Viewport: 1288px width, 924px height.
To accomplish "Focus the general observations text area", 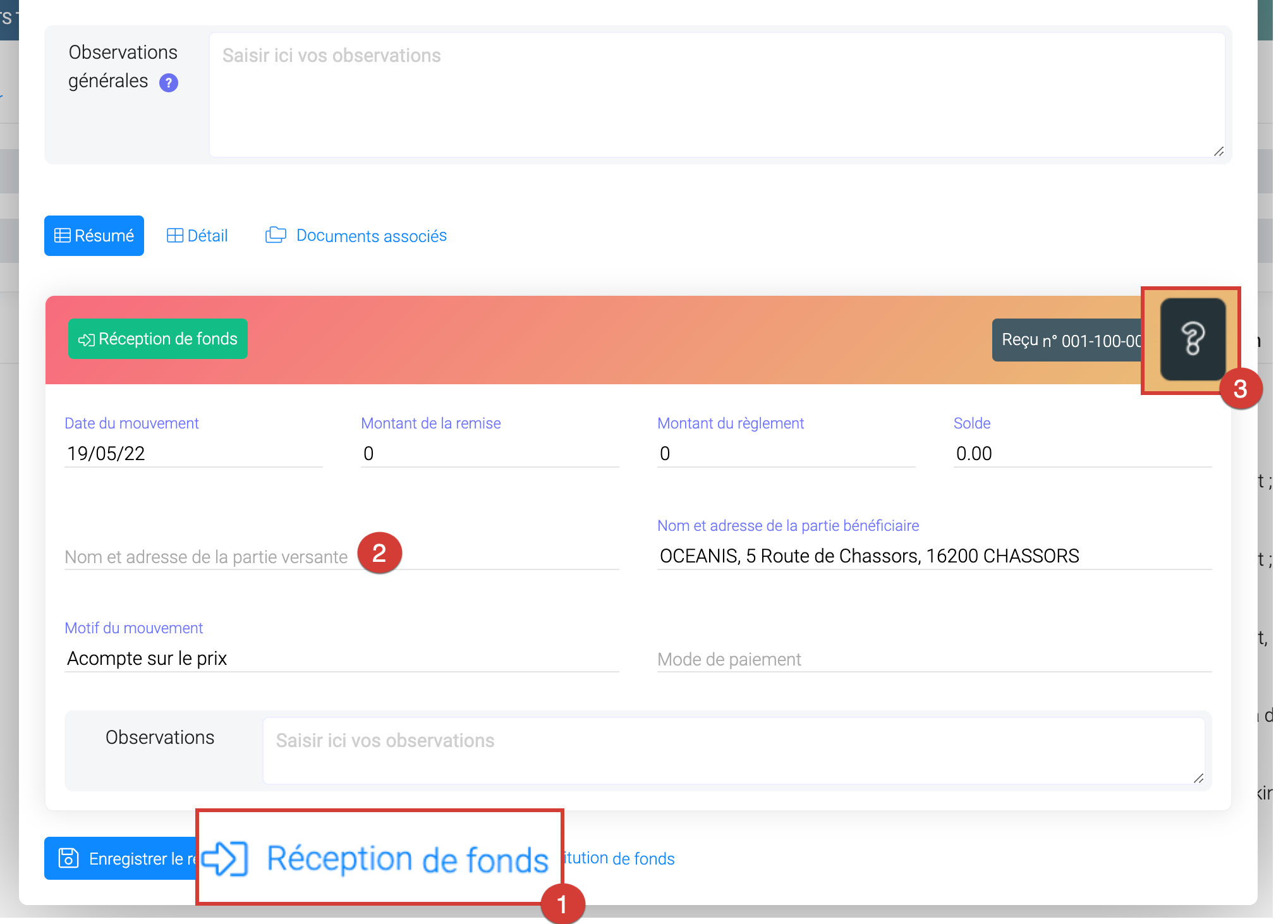I will pyautogui.click(x=717, y=95).
